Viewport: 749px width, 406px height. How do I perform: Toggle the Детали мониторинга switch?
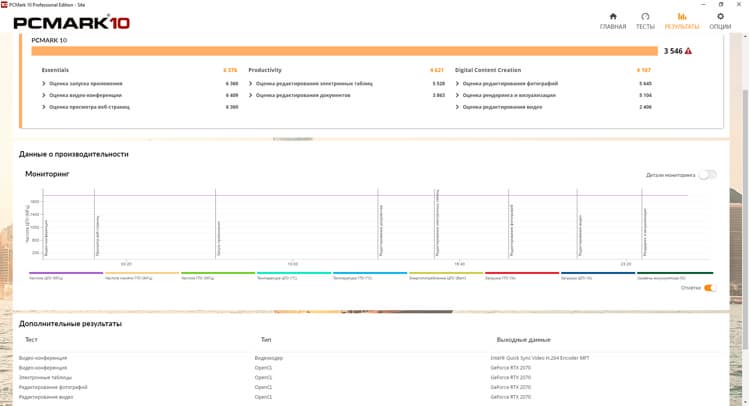pos(707,175)
